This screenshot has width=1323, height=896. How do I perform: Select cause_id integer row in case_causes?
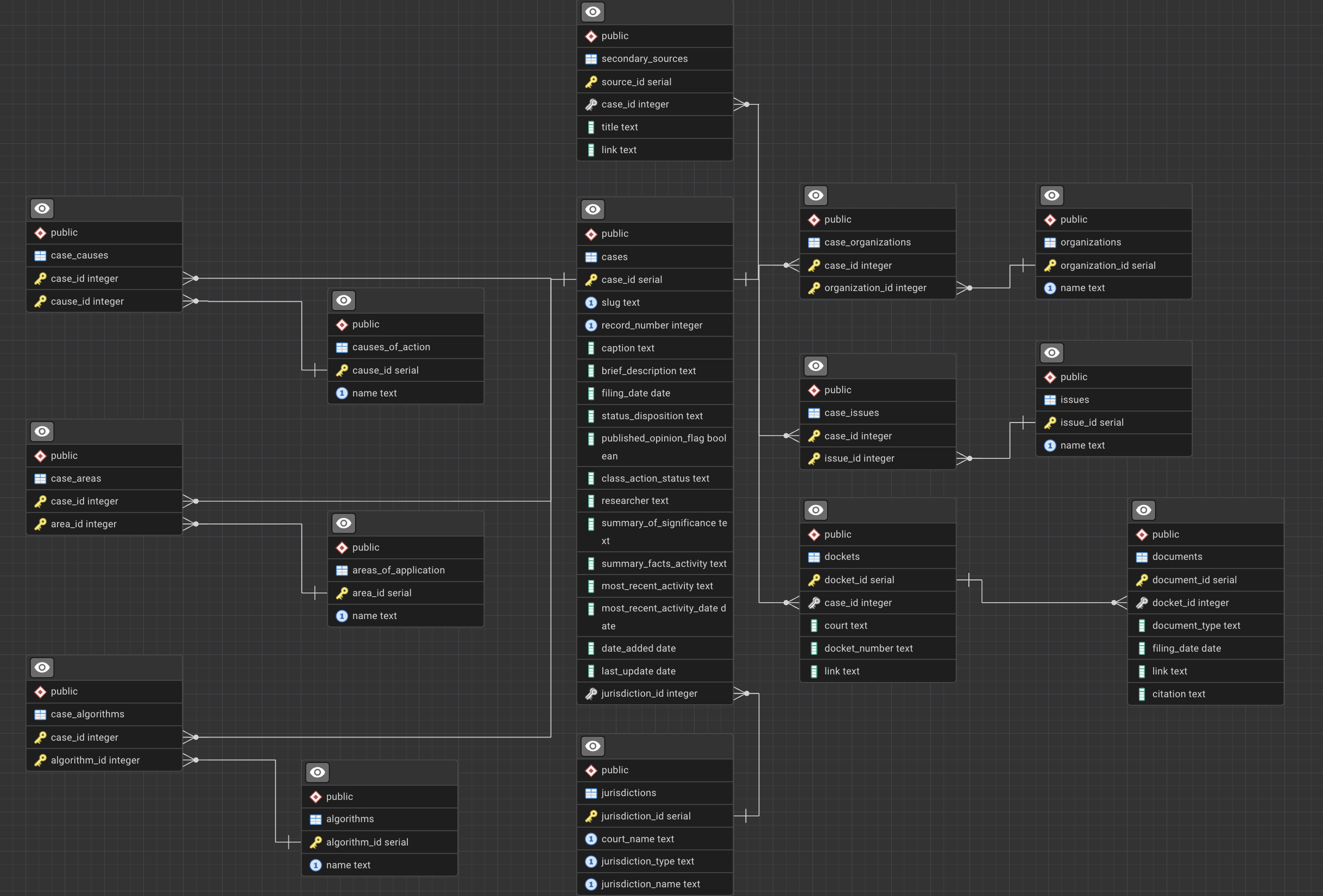[87, 301]
